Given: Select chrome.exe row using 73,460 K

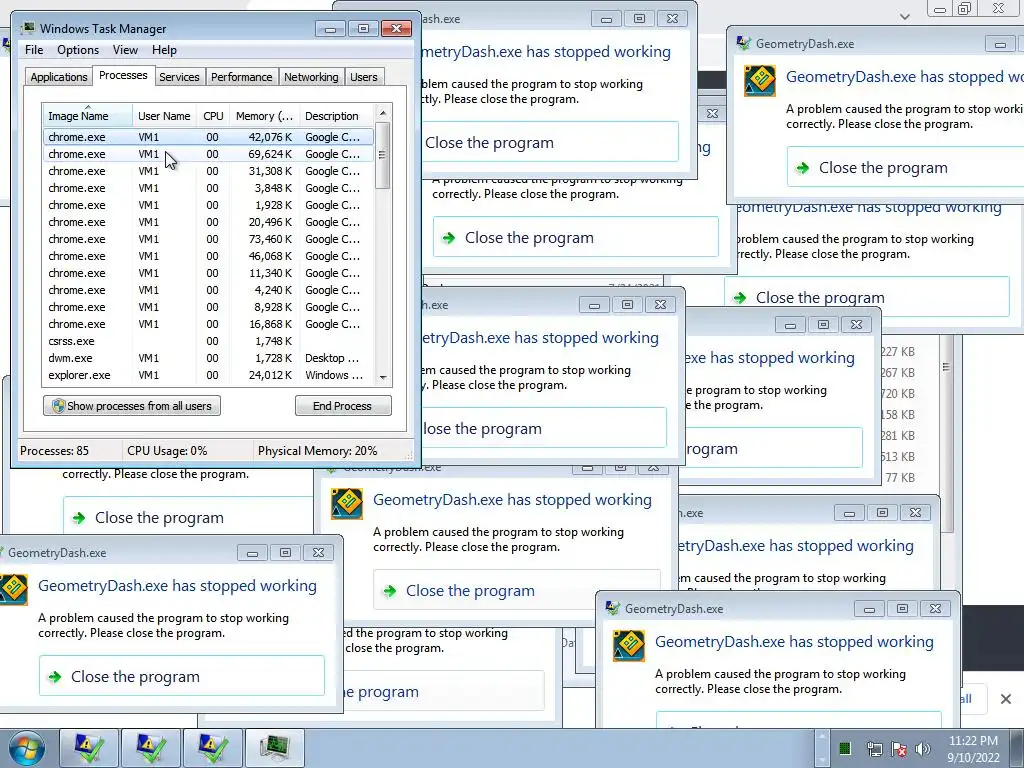Looking at the screenshot, I should [x=209, y=239].
